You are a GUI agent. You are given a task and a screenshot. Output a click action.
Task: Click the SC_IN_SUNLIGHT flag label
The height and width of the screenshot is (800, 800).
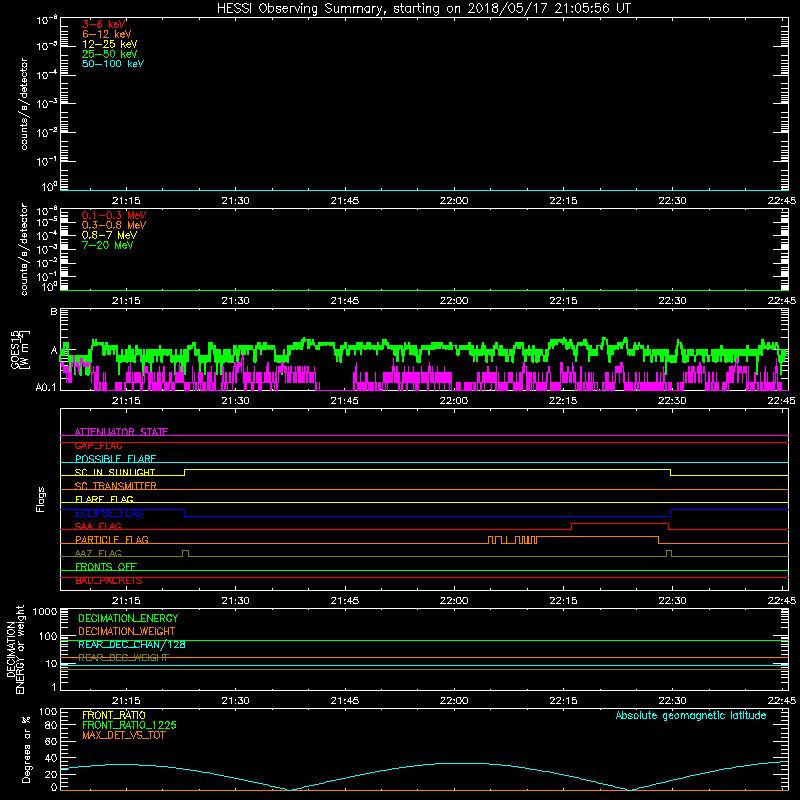tap(115, 472)
